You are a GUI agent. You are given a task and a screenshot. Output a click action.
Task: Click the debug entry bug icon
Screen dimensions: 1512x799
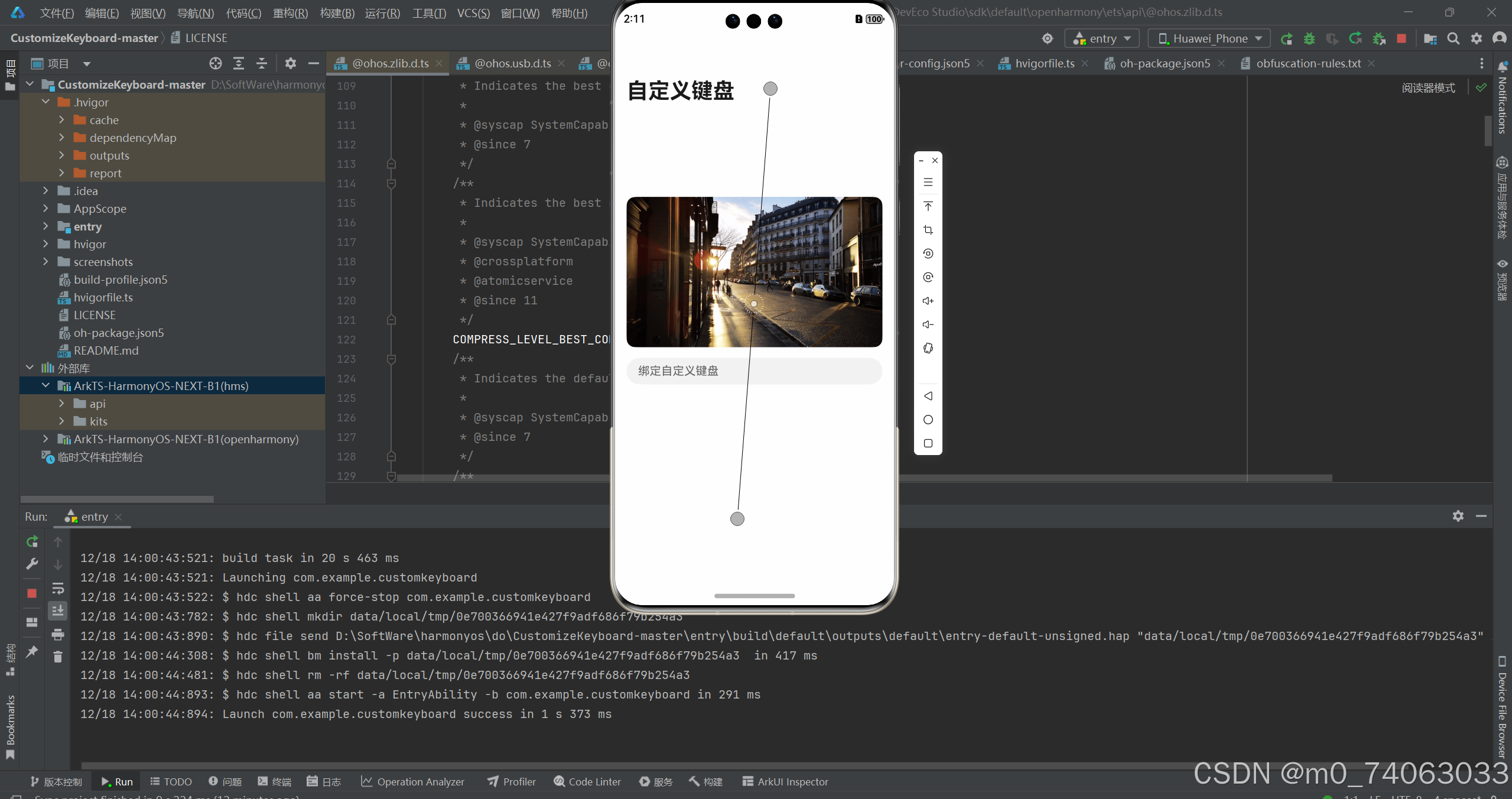[x=1309, y=39]
